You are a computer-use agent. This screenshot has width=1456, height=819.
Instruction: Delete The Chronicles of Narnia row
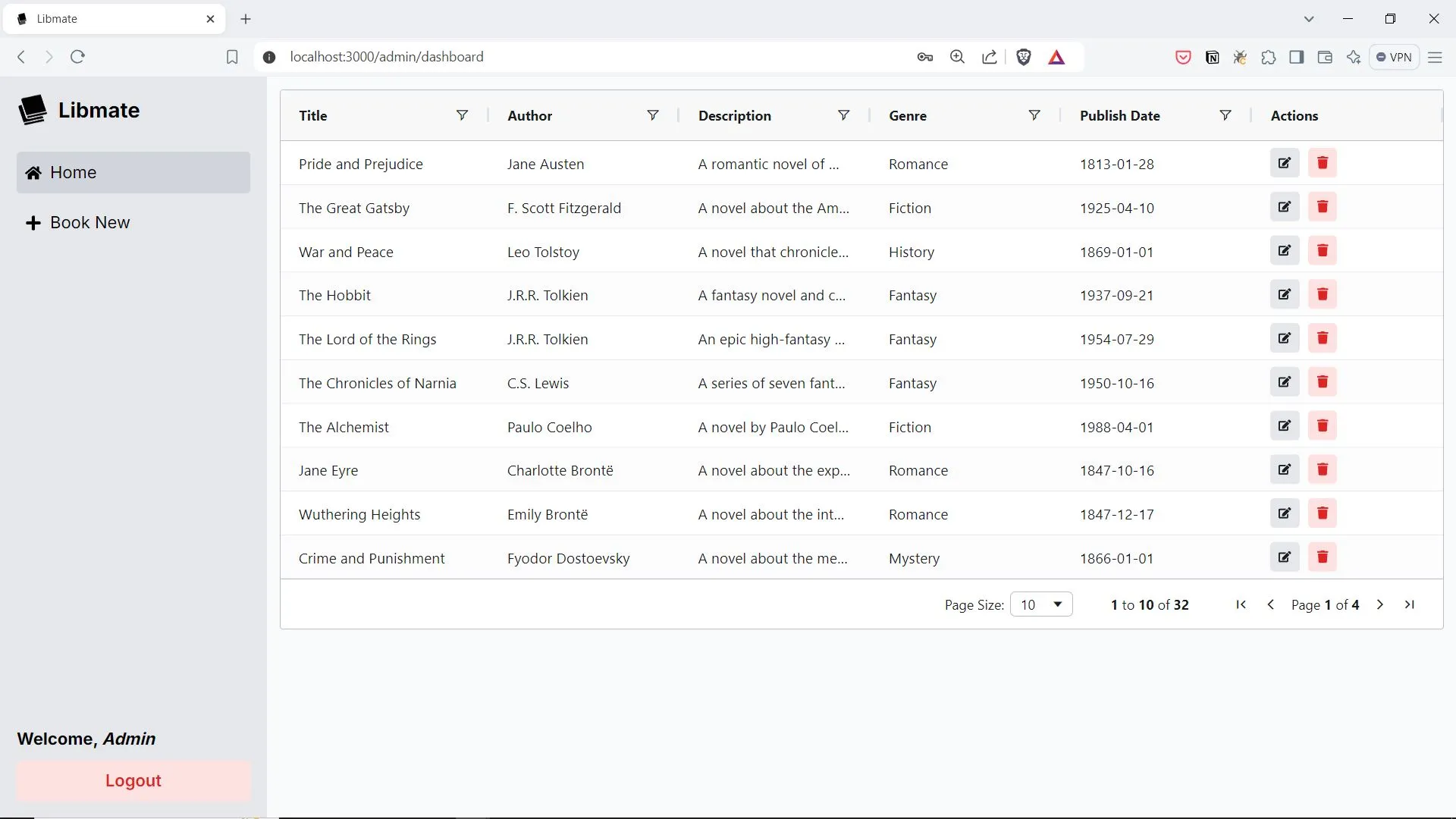1323,382
